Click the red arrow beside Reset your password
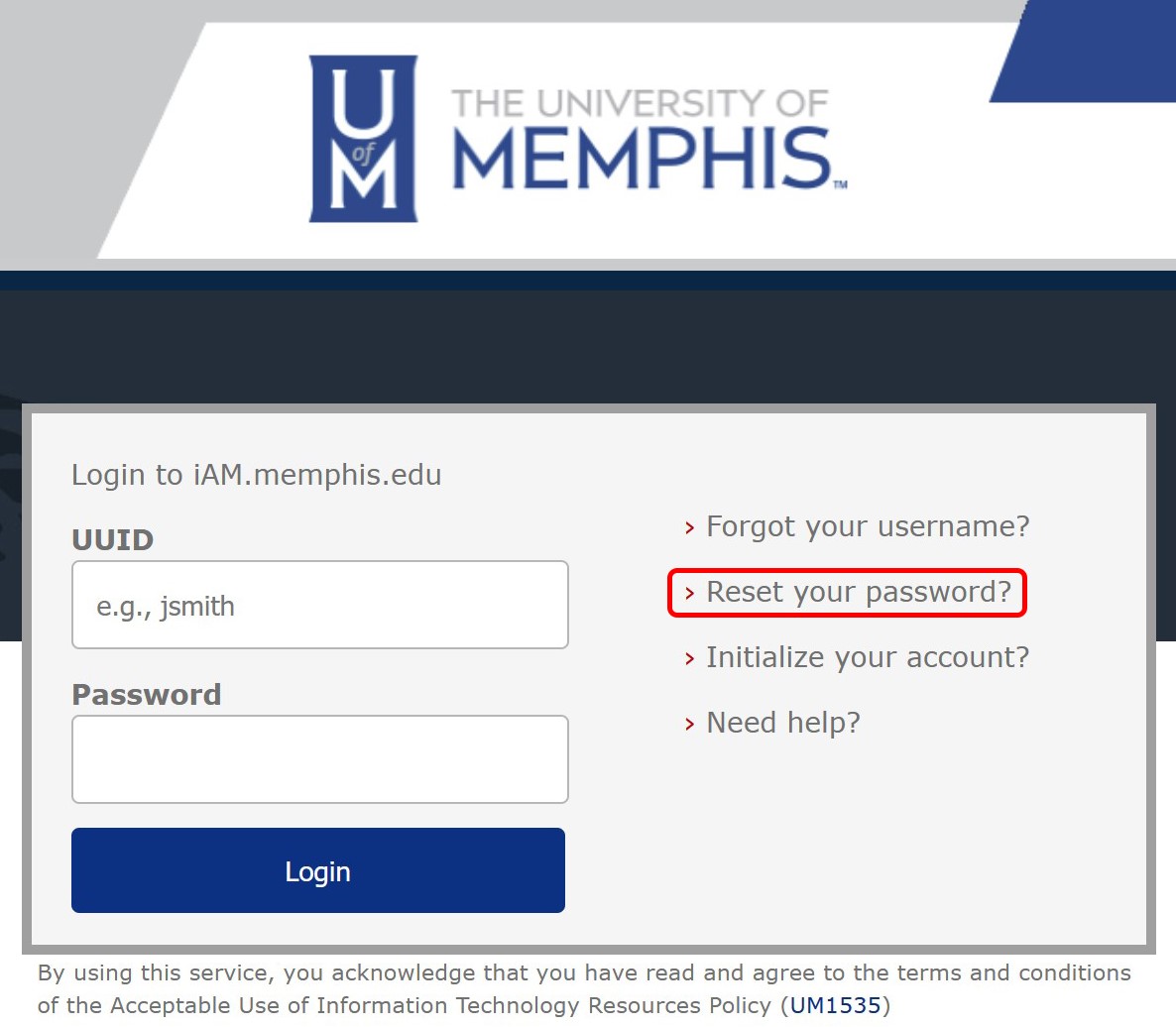Screen dimensions: 1176x1027 pos(690,593)
